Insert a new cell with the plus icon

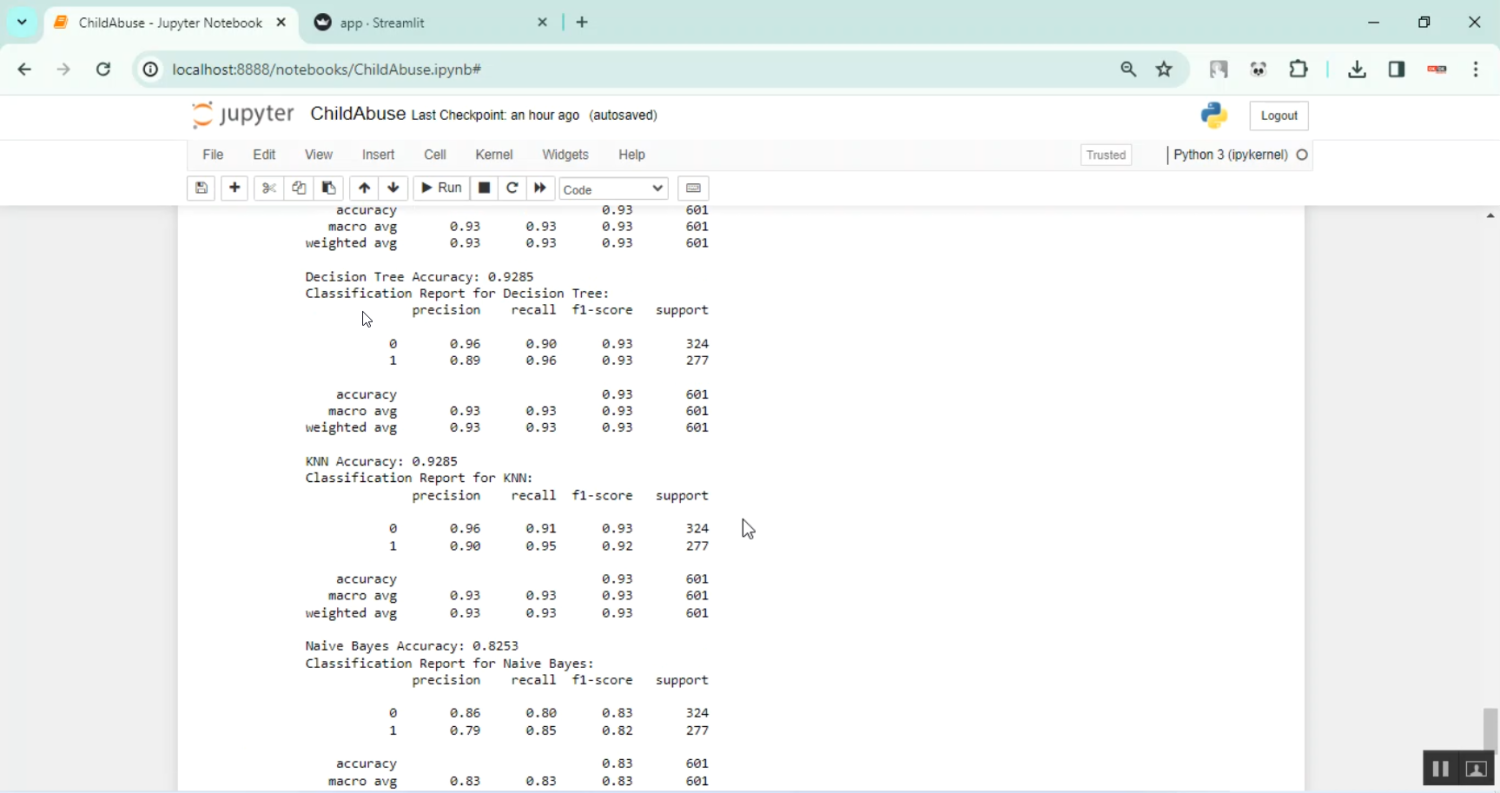point(234,188)
